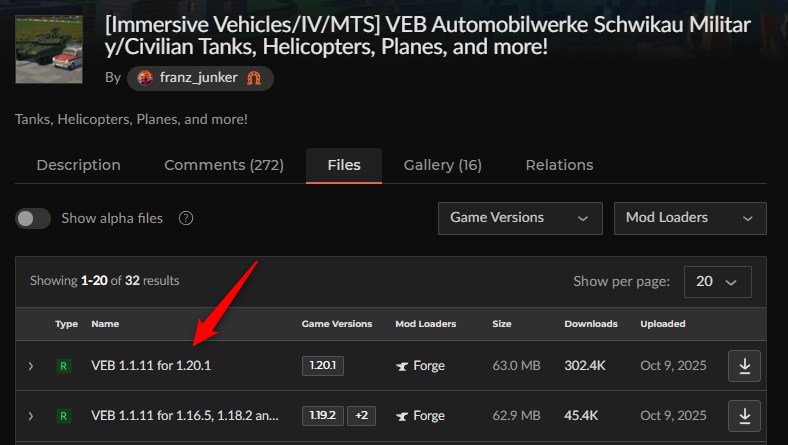The image size is (788, 445).
Task: Click the Oct 9, 2025 date in 1.20.1 row
Action: point(673,366)
